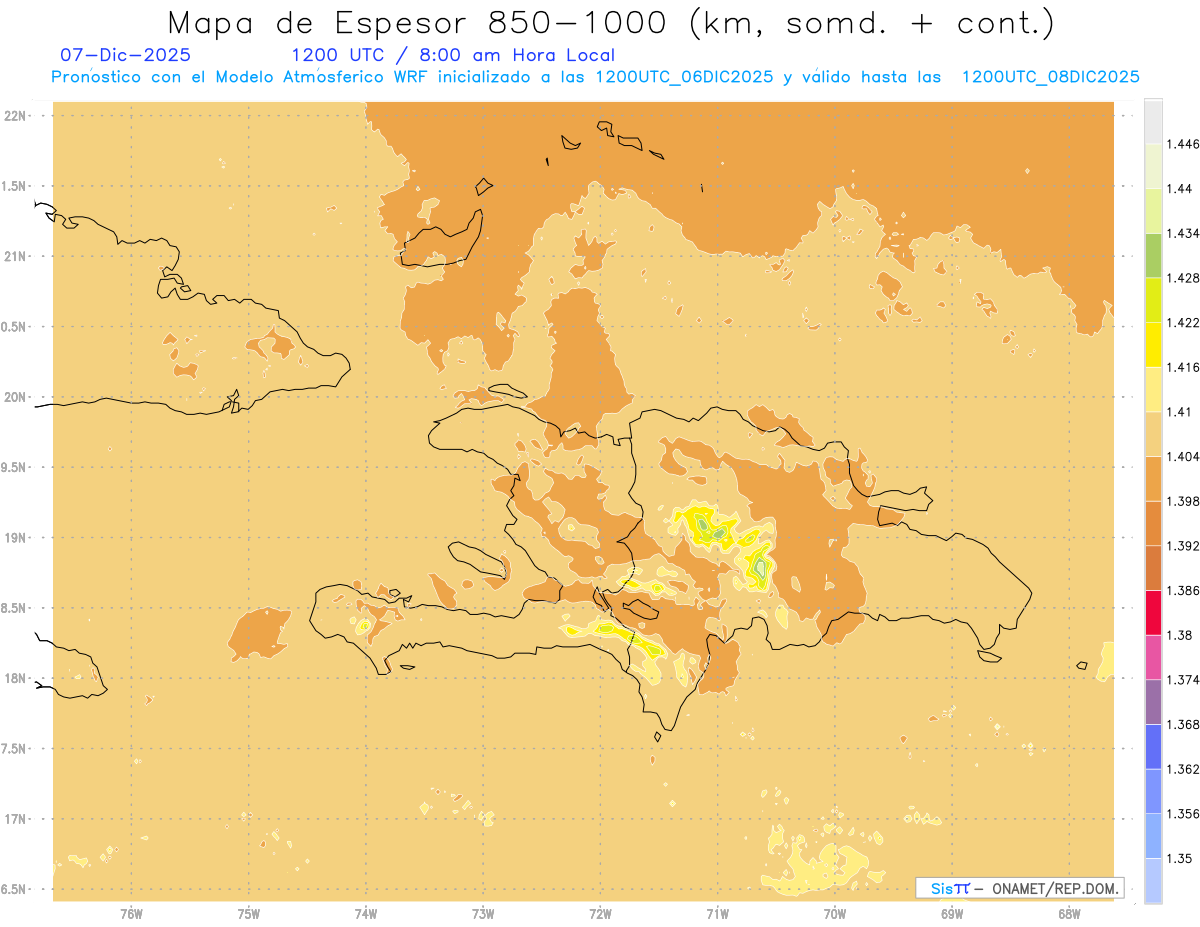Pick the gray swatch above 1.446
Screen dimensions: 1200x927
point(1153,121)
